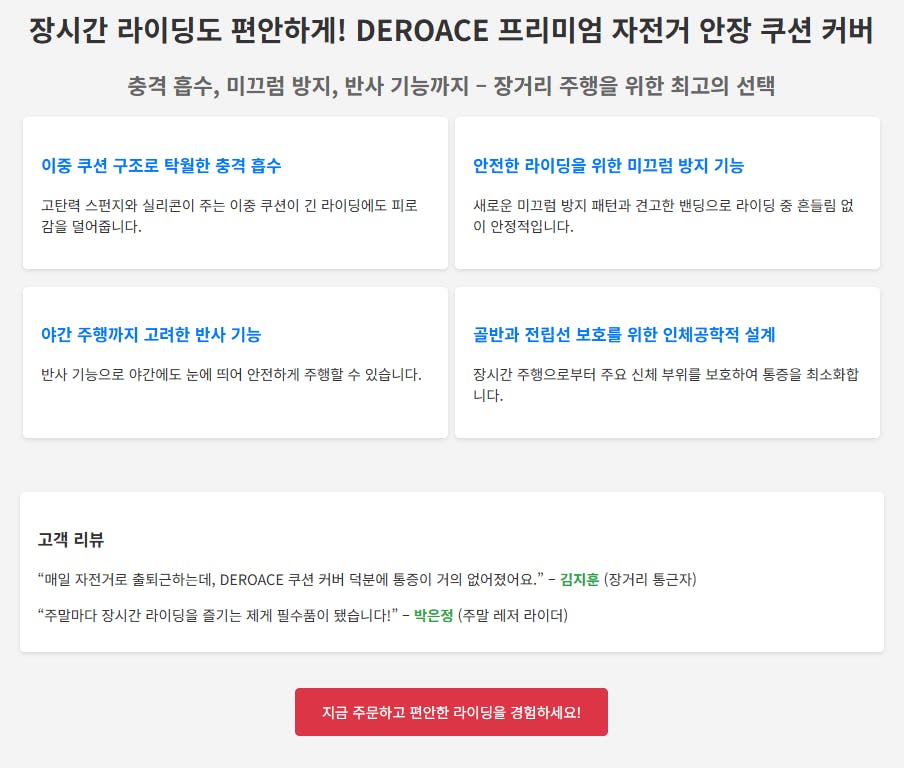Select the heading '야간 주행까지 고려한 반사 기능'
The image size is (904, 768).
pyautogui.click(x=150, y=334)
